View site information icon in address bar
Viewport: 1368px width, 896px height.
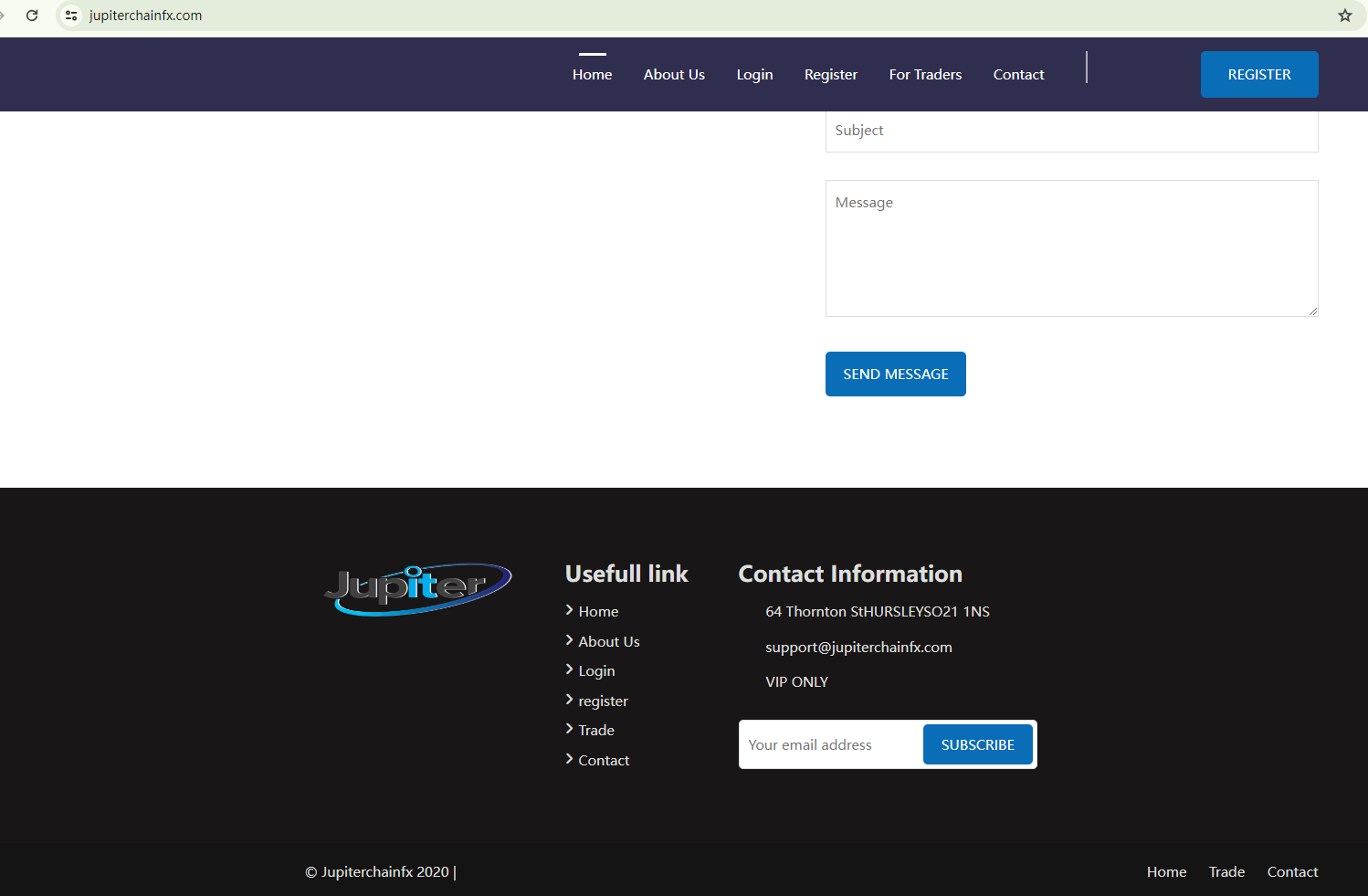(x=71, y=16)
